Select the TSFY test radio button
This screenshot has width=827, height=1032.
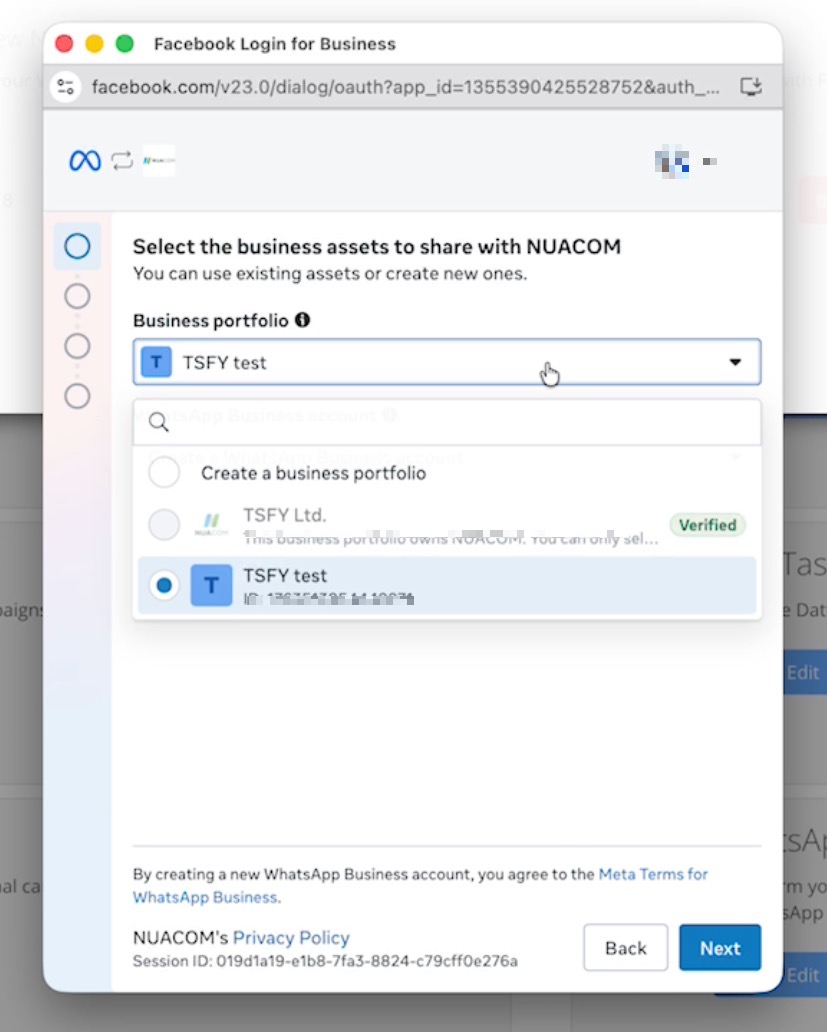(164, 585)
